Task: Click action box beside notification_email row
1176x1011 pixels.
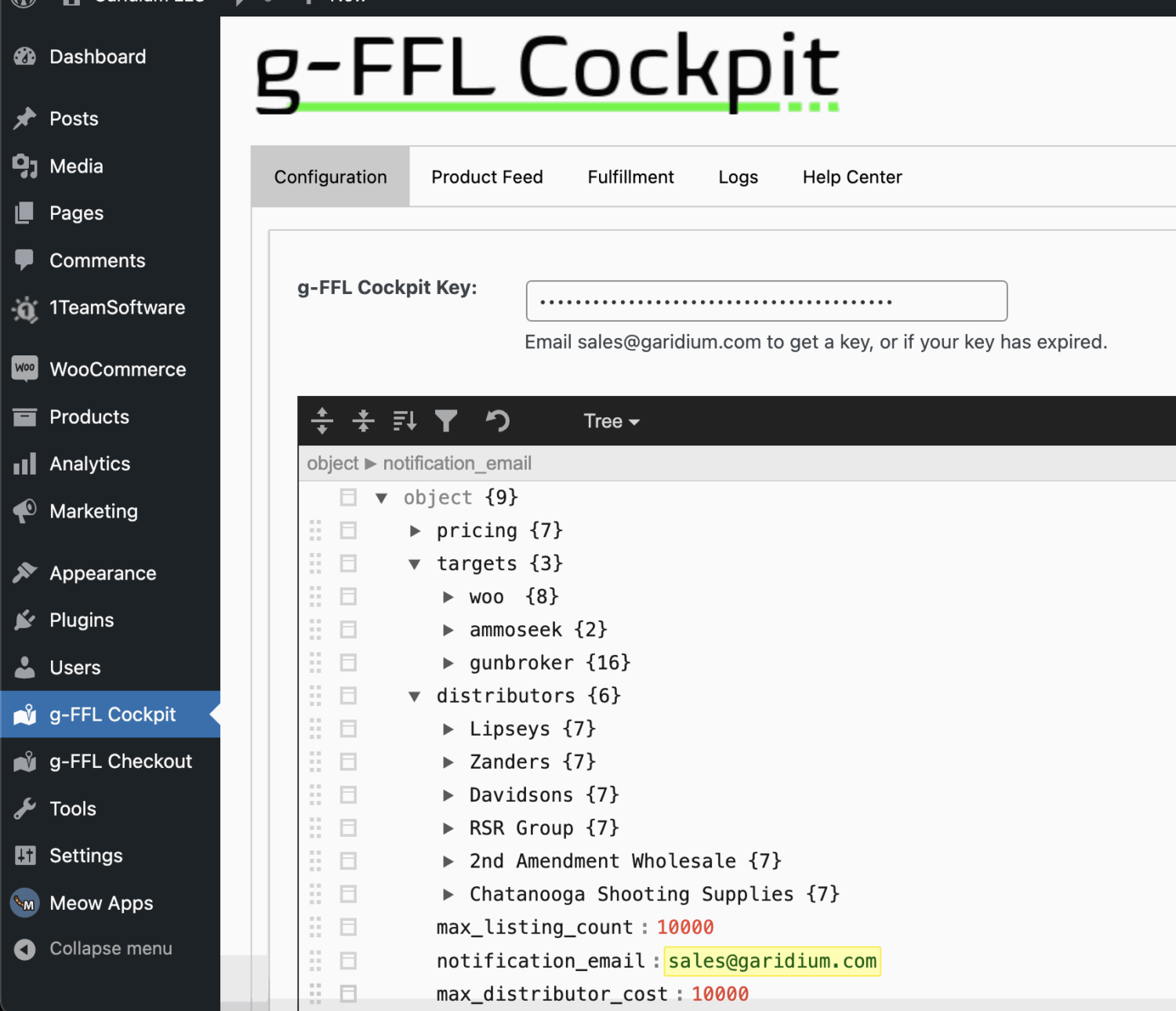Action: pos(348,960)
